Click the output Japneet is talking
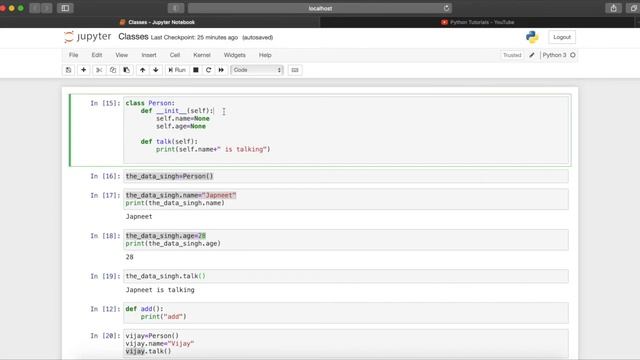 click(160, 290)
